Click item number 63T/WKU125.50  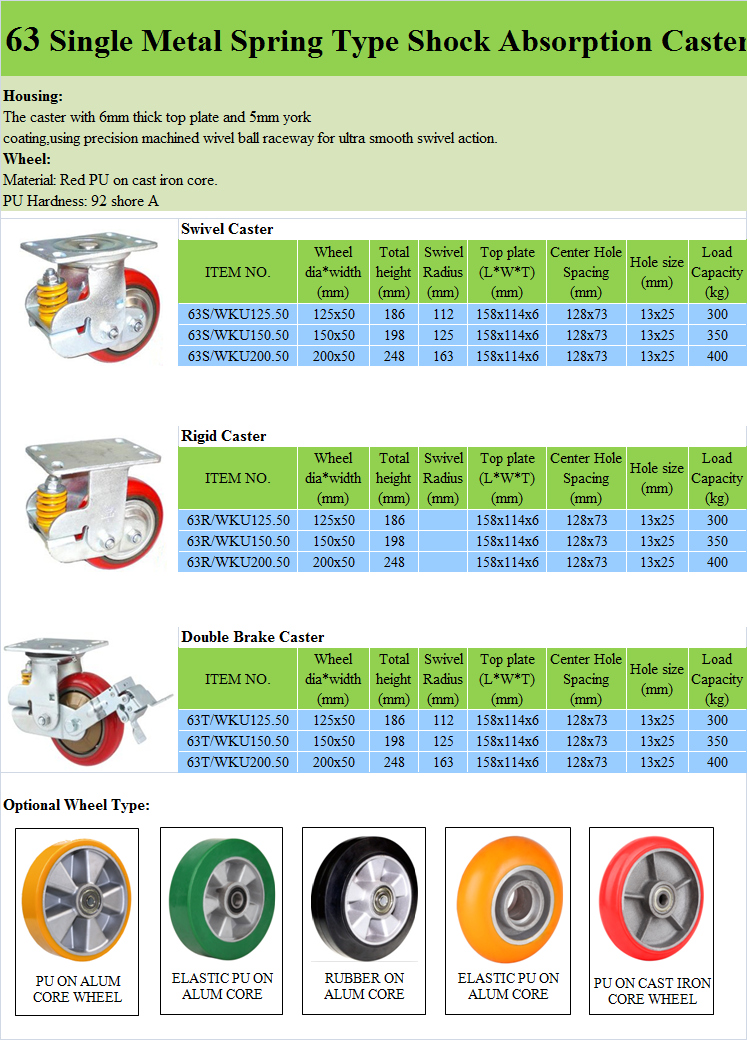[x=238, y=720]
